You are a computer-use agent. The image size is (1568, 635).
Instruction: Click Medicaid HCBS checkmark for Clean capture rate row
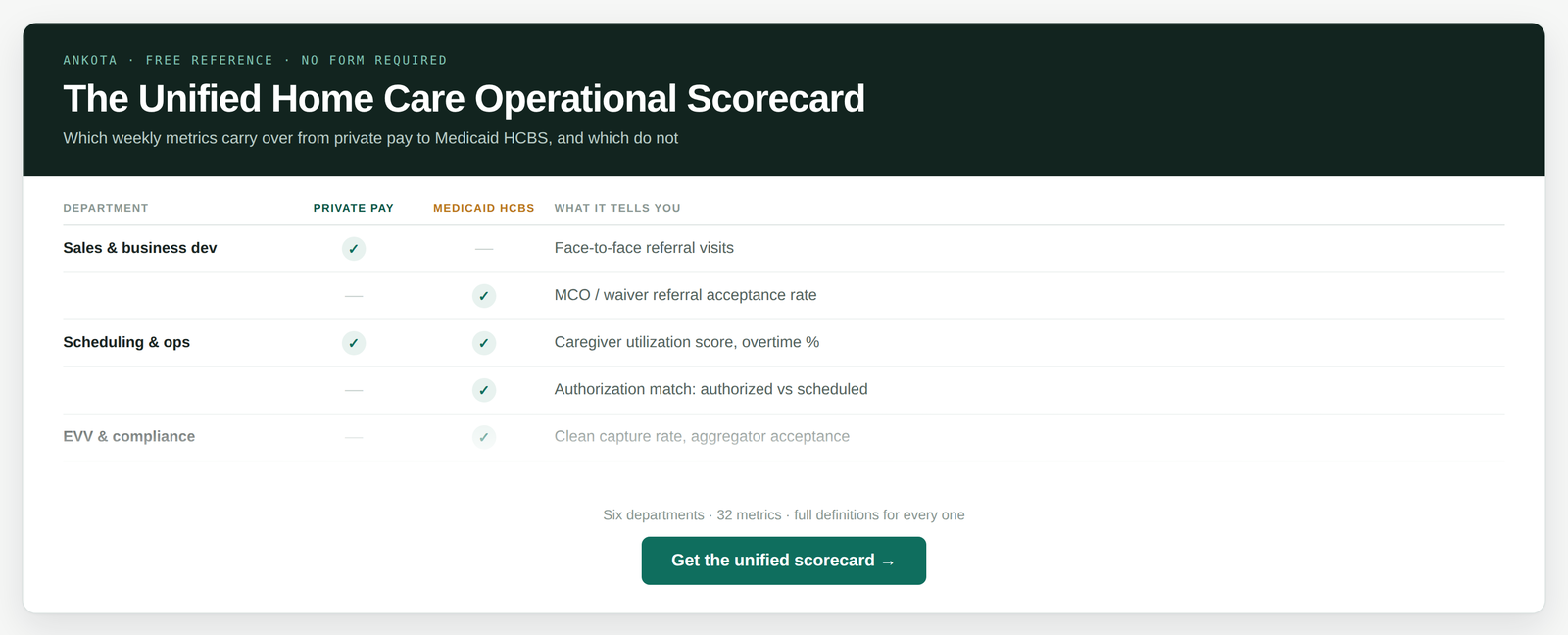click(x=484, y=437)
